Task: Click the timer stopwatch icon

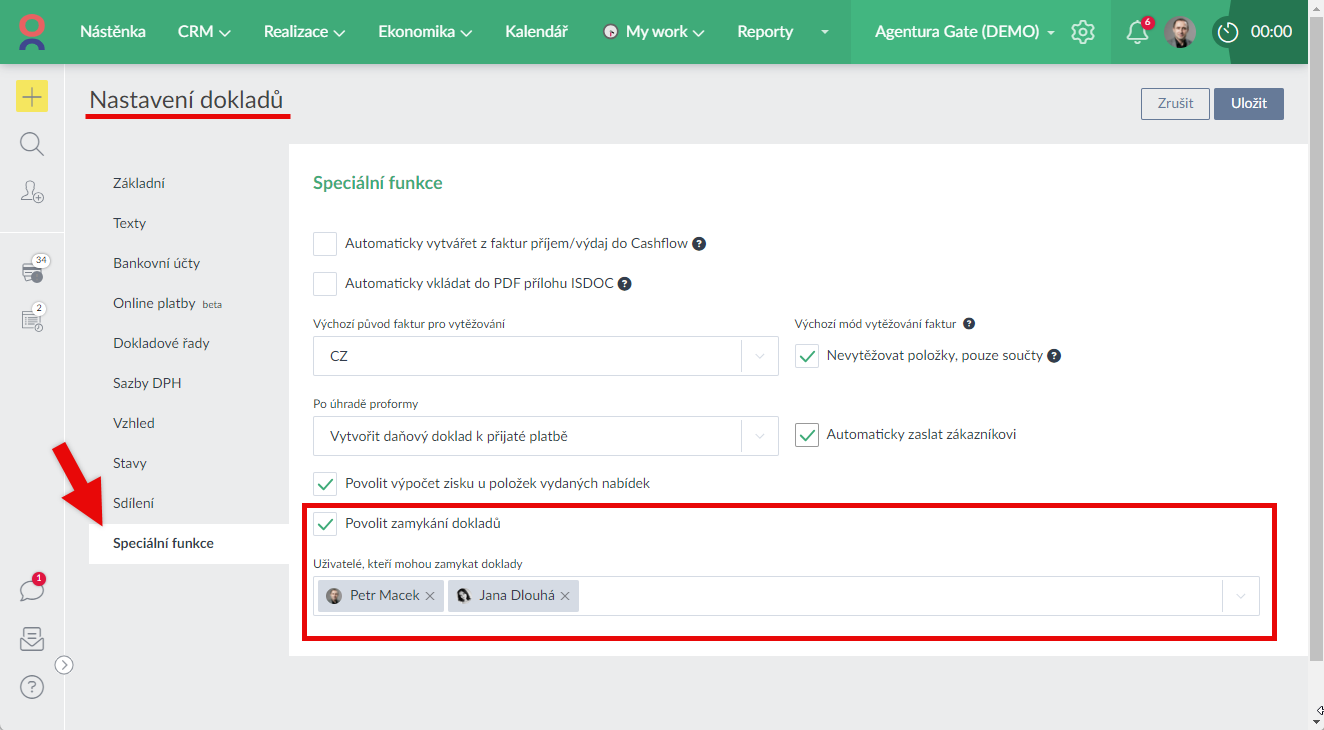Action: click(1228, 32)
